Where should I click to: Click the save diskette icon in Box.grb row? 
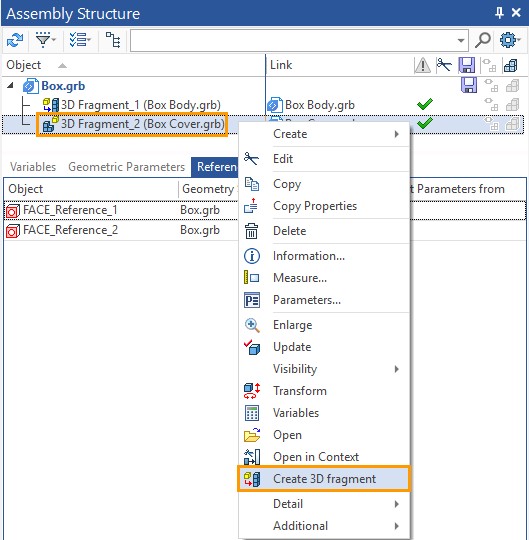click(469, 85)
